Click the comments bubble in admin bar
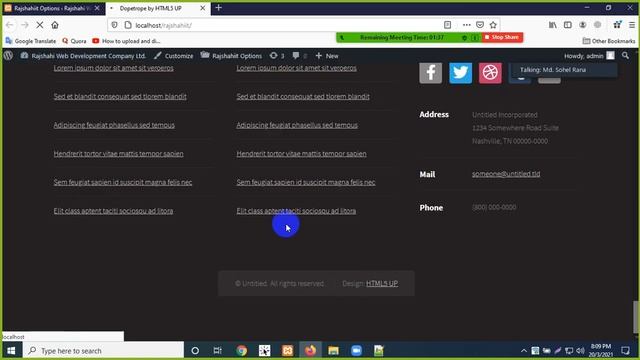 point(299,56)
